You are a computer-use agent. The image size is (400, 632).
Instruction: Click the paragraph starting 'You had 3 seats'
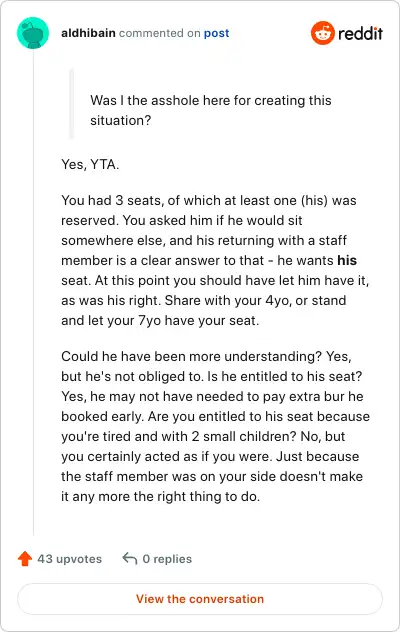[215, 260]
